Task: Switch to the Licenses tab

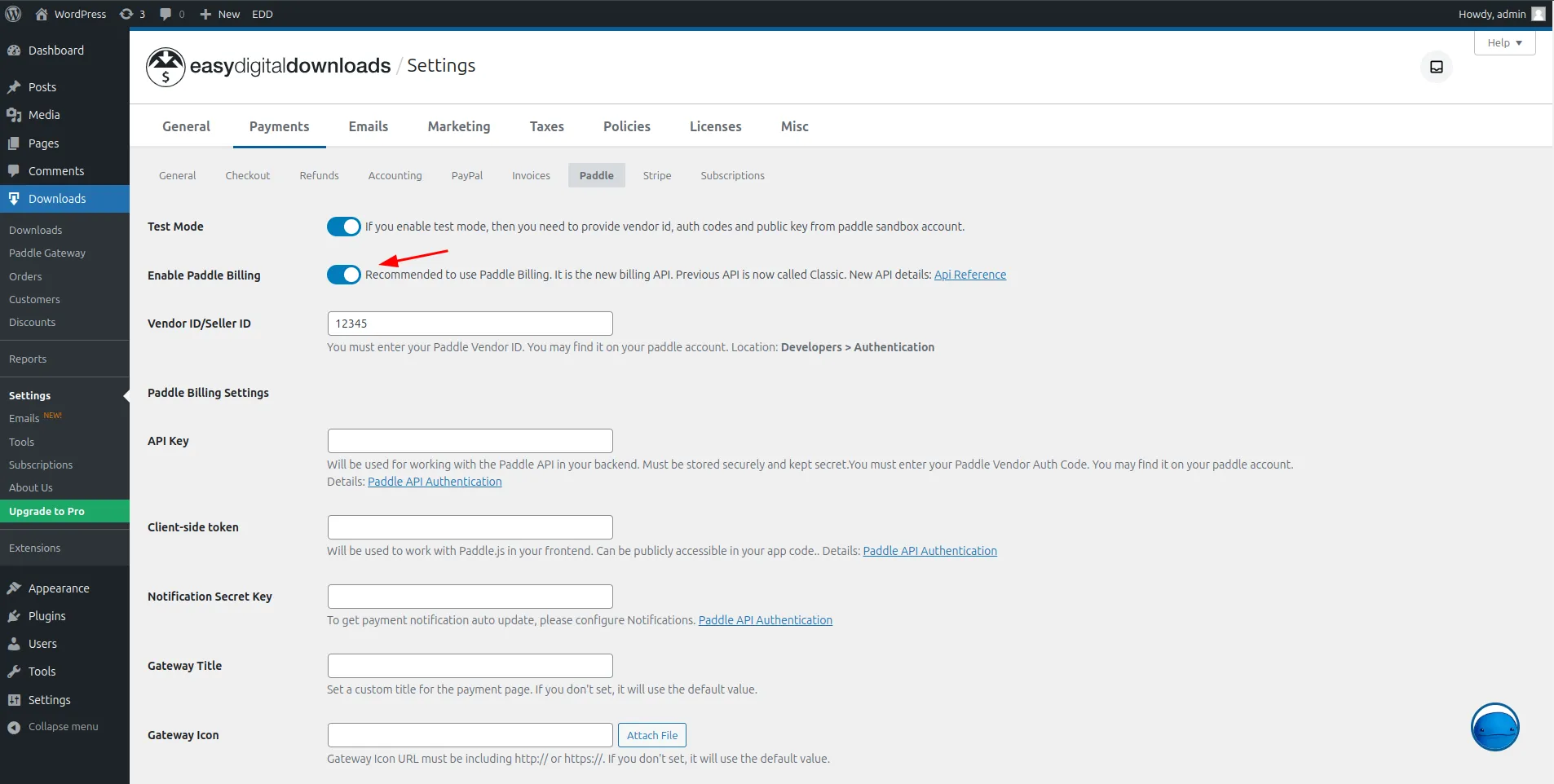Action: [716, 126]
